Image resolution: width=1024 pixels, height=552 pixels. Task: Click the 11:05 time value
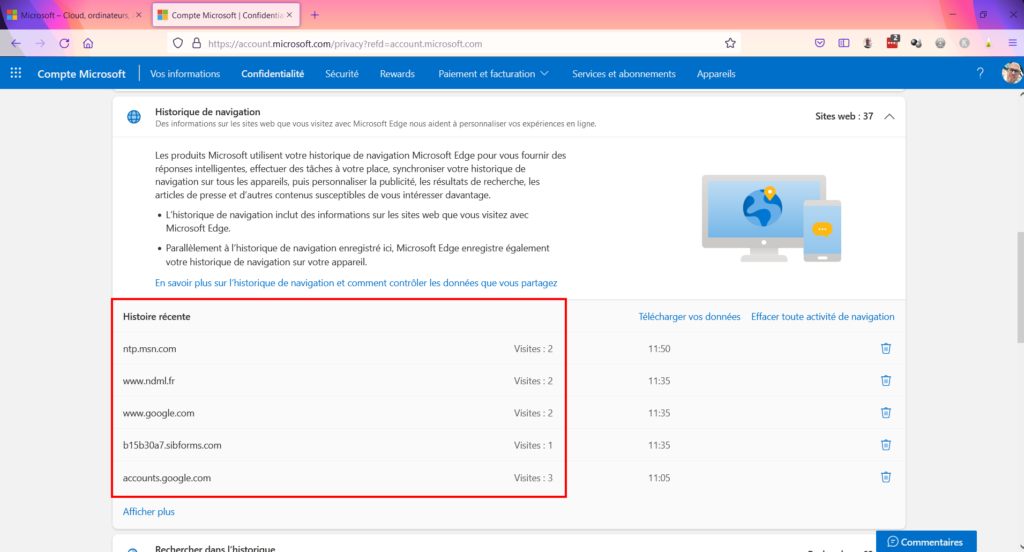(659, 478)
